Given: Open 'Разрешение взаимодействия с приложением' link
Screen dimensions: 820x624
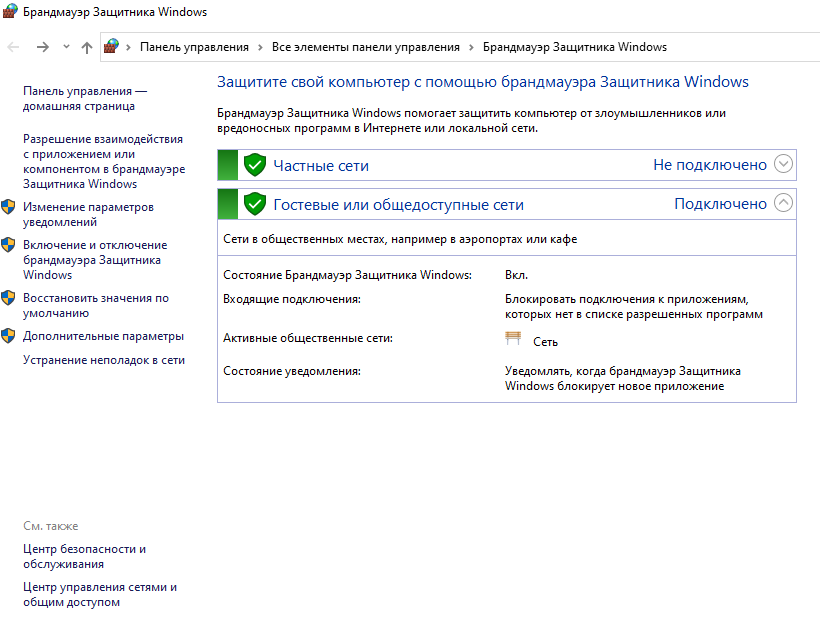Looking at the screenshot, I should coord(104,162).
